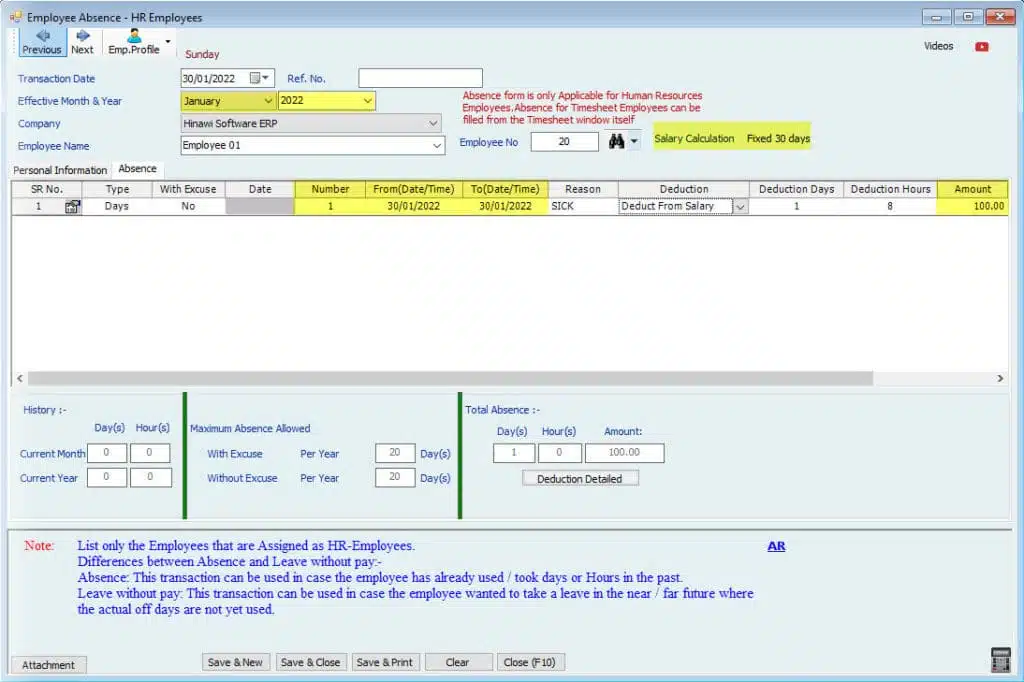Click the Deduction Detailed button
The image size is (1024, 682).
coord(580,479)
